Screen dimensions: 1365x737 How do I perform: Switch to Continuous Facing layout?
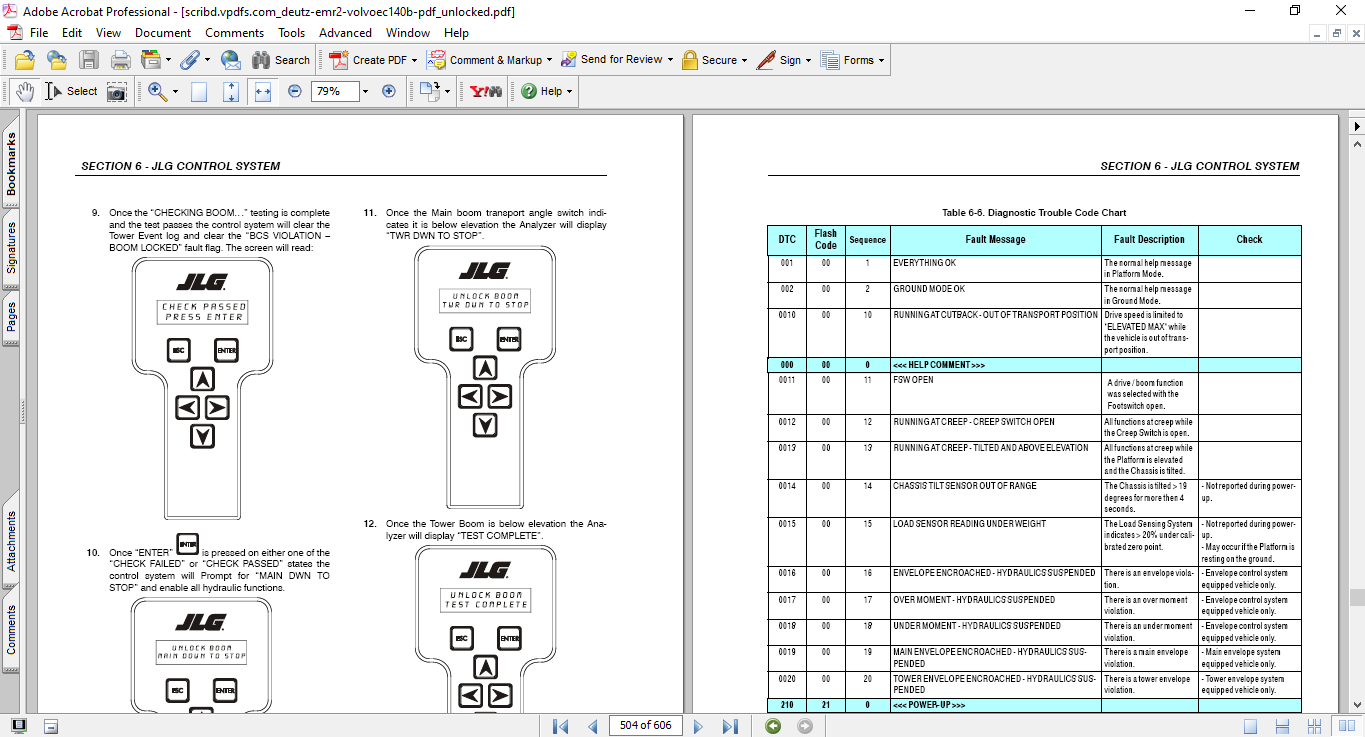coord(1314,726)
